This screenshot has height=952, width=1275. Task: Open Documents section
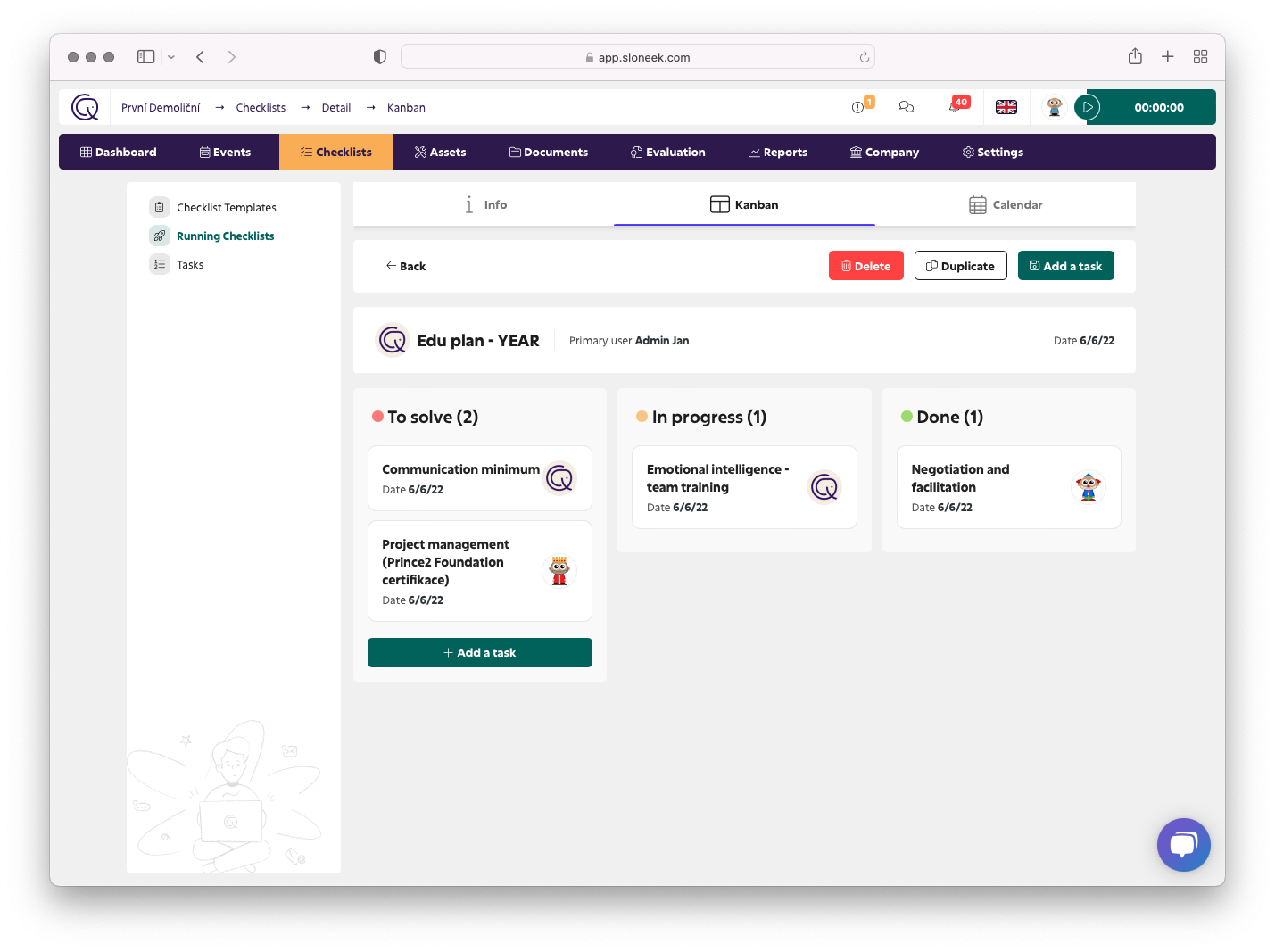[549, 152]
